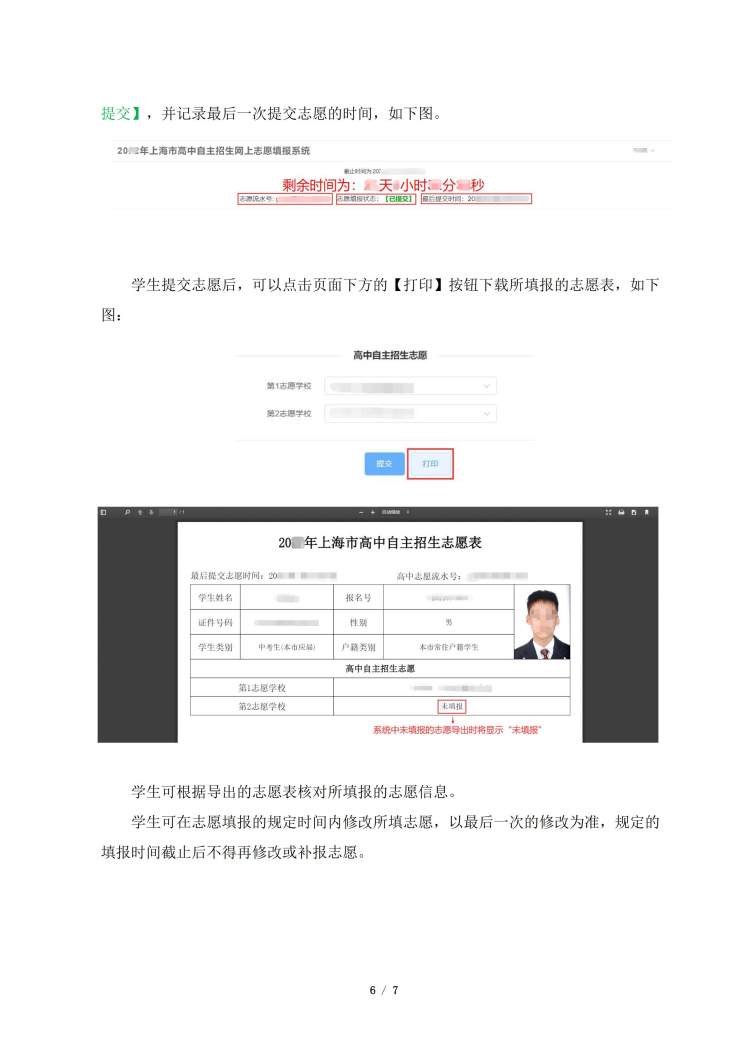Open the 第1志愿学校 dropdown
The height and width of the screenshot is (1060, 750).
tap(411, 386)
